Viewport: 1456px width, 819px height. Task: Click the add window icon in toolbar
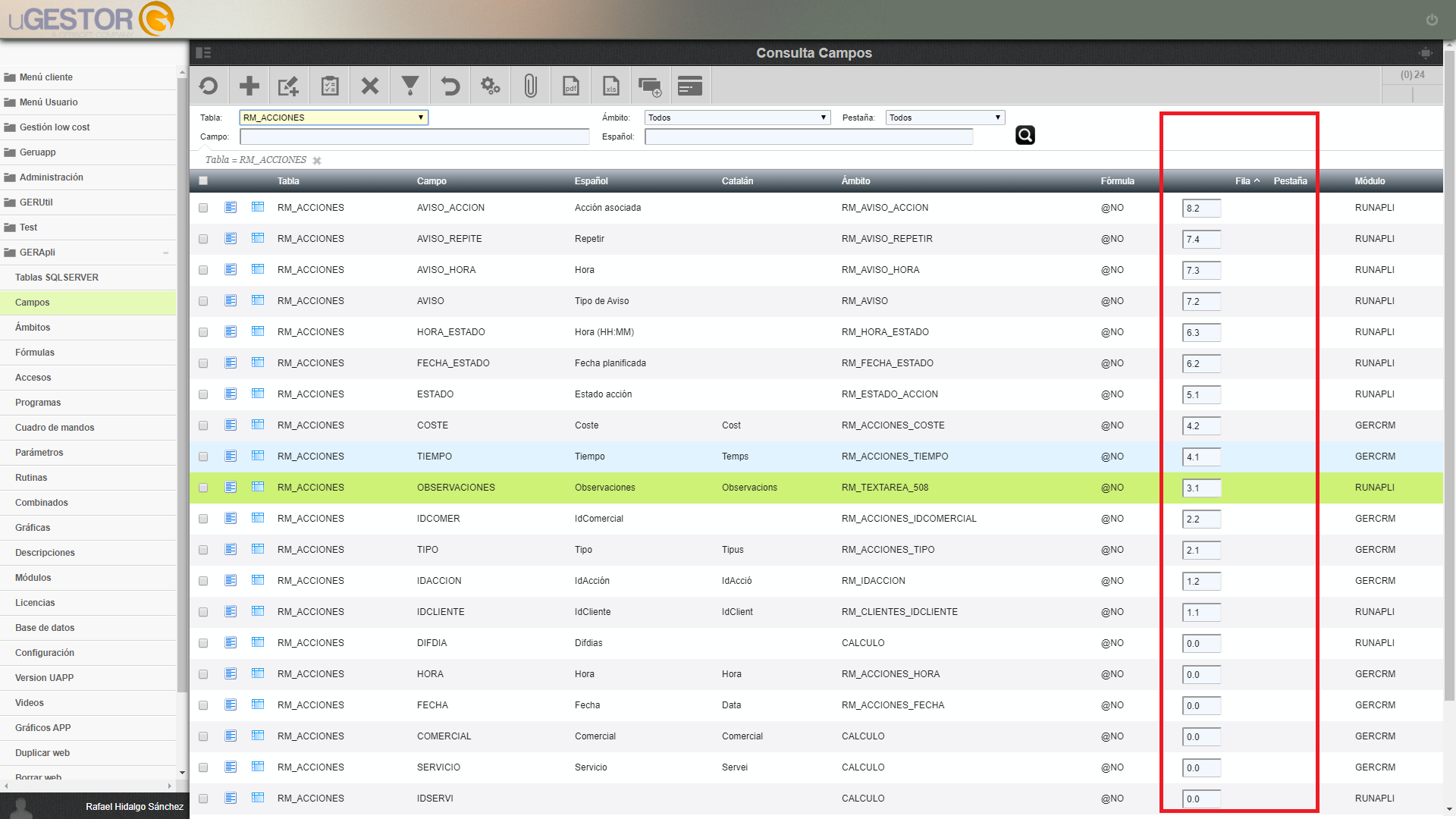coord(650,86)
